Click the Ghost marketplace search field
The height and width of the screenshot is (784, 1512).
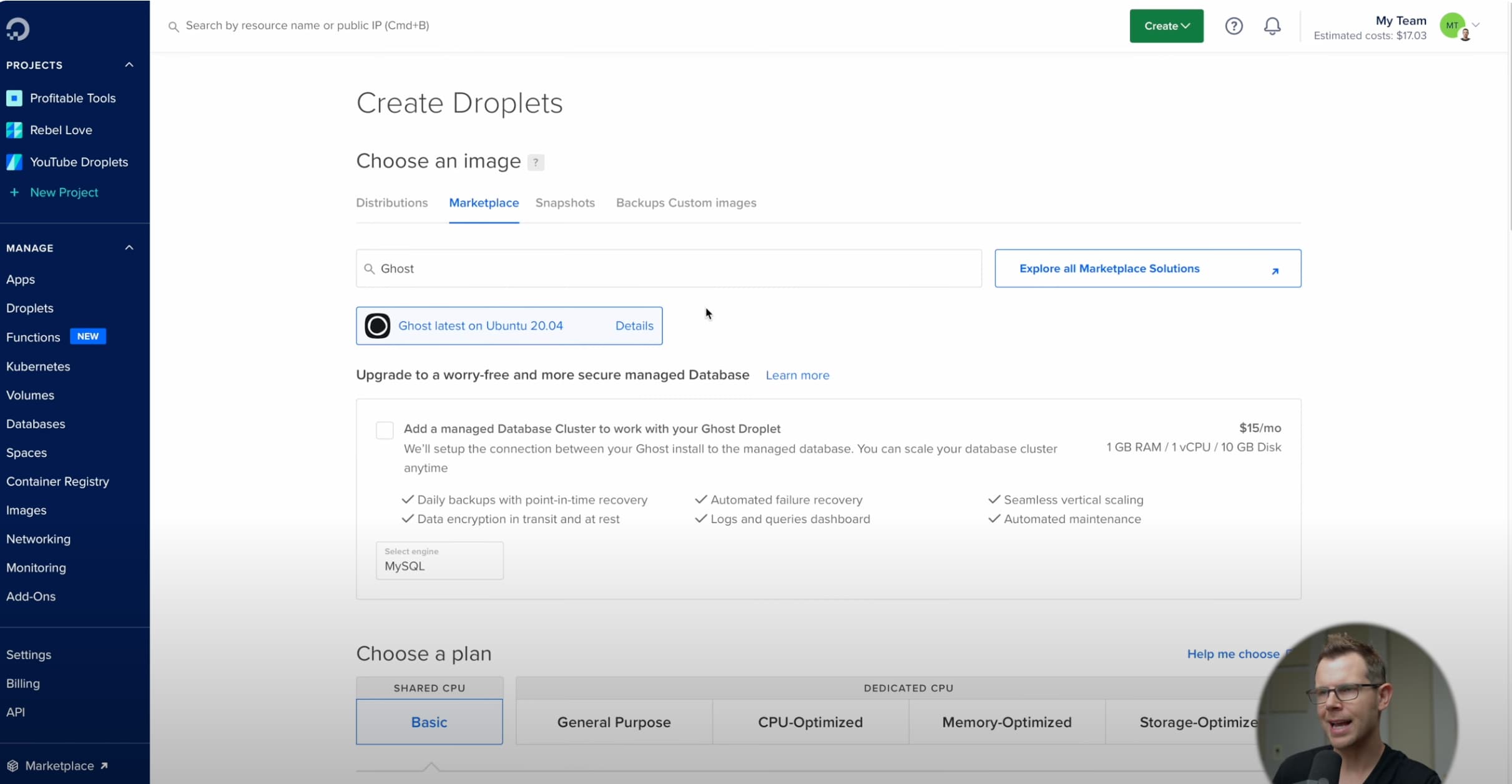(x=668, y=268)
